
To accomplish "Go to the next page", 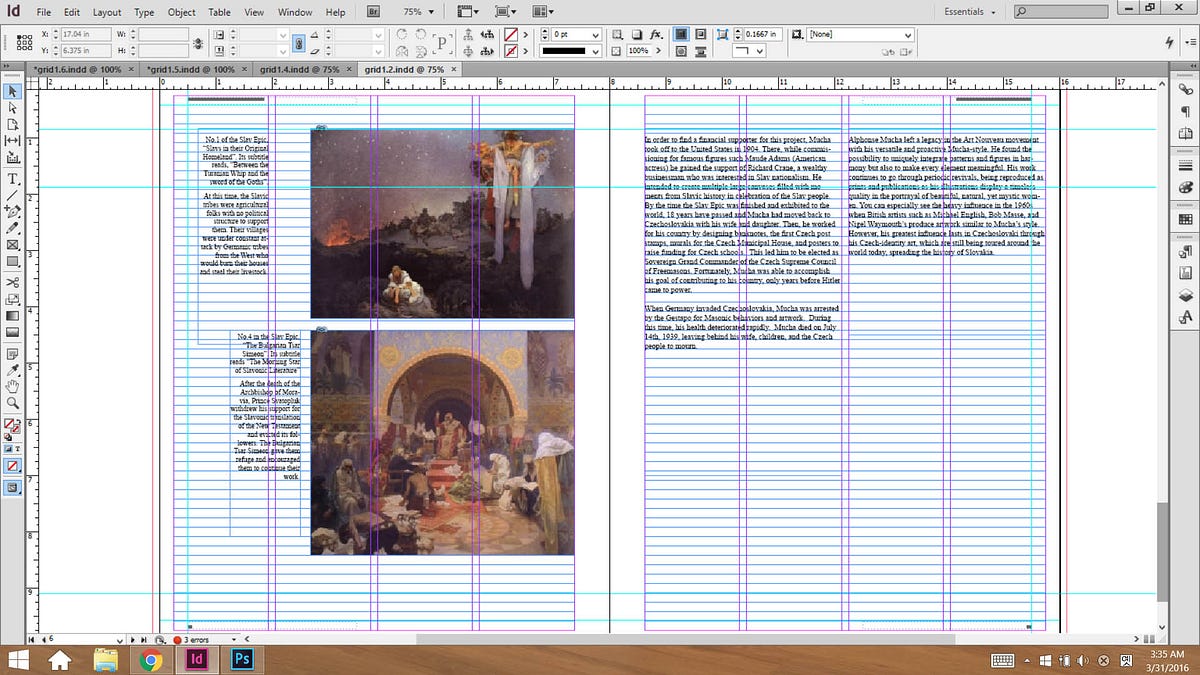I will click(x=131, y=639).
